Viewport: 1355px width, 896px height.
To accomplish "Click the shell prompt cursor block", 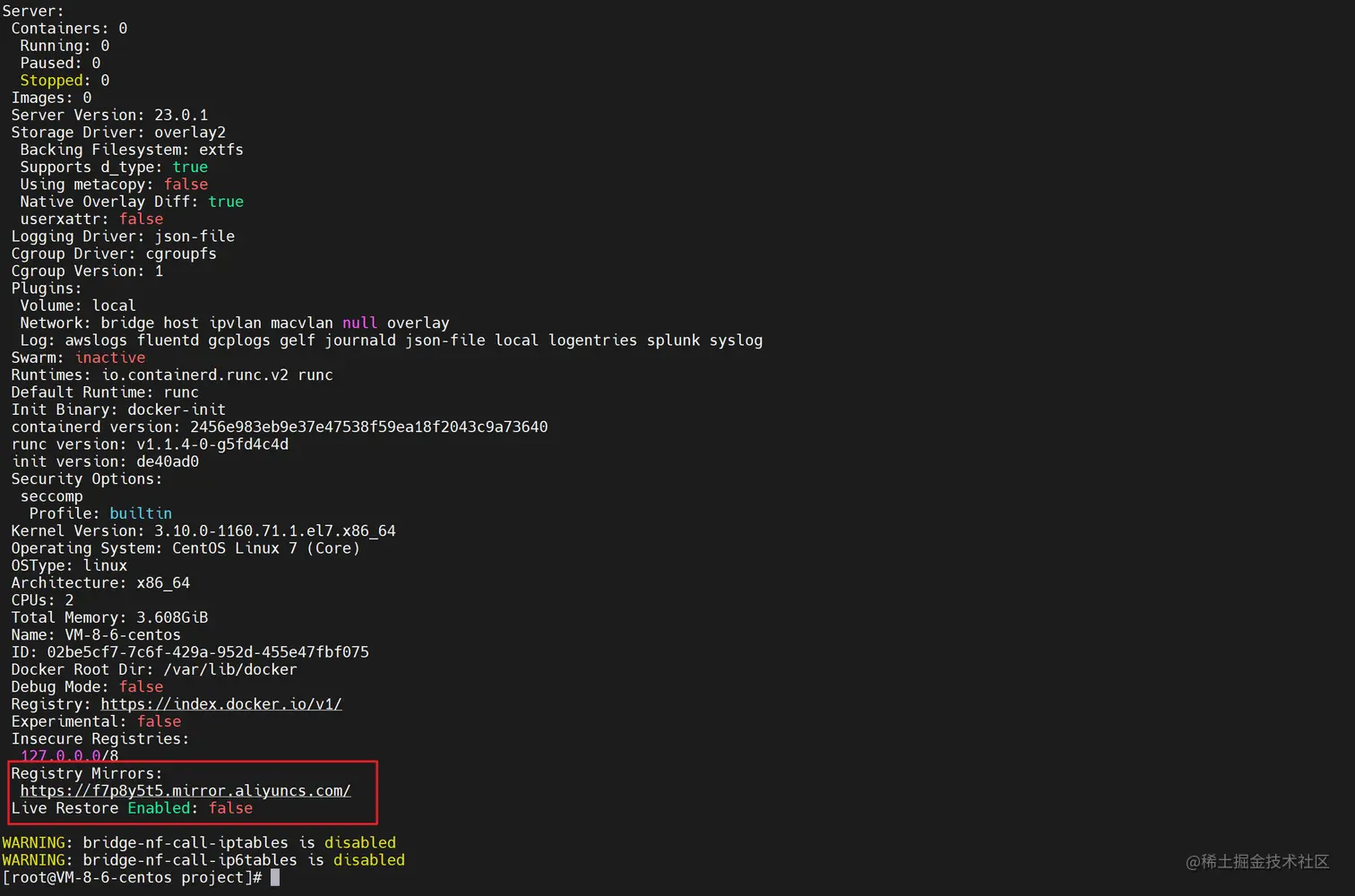I will [x=275, y=878].
